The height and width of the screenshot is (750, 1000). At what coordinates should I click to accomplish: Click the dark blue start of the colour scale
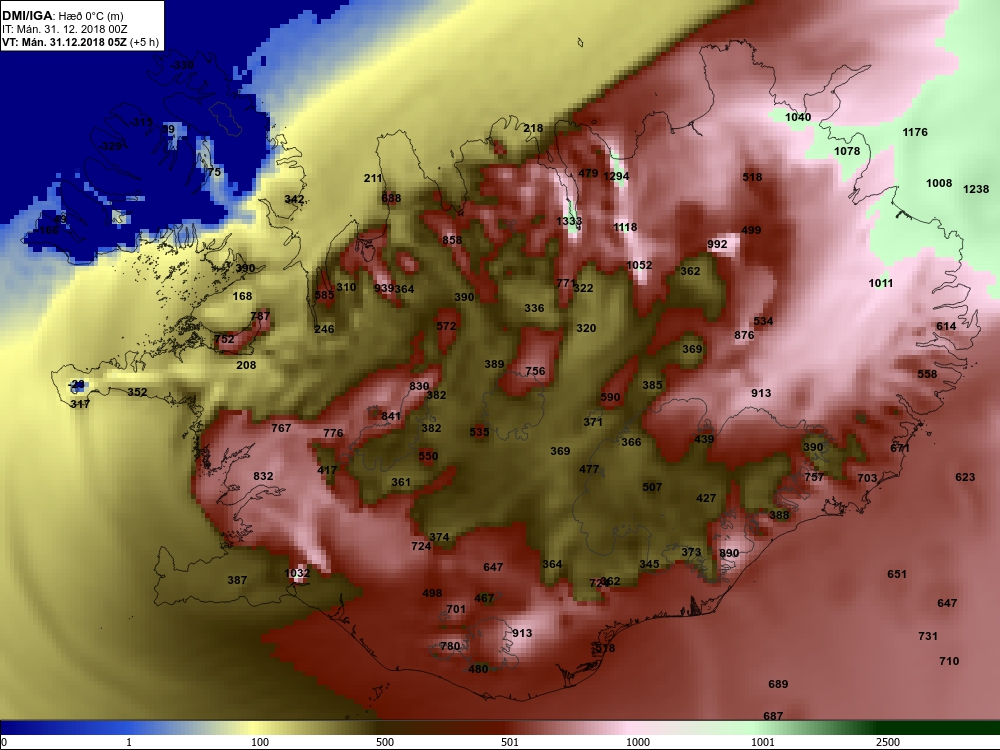(x=26, y=728)
